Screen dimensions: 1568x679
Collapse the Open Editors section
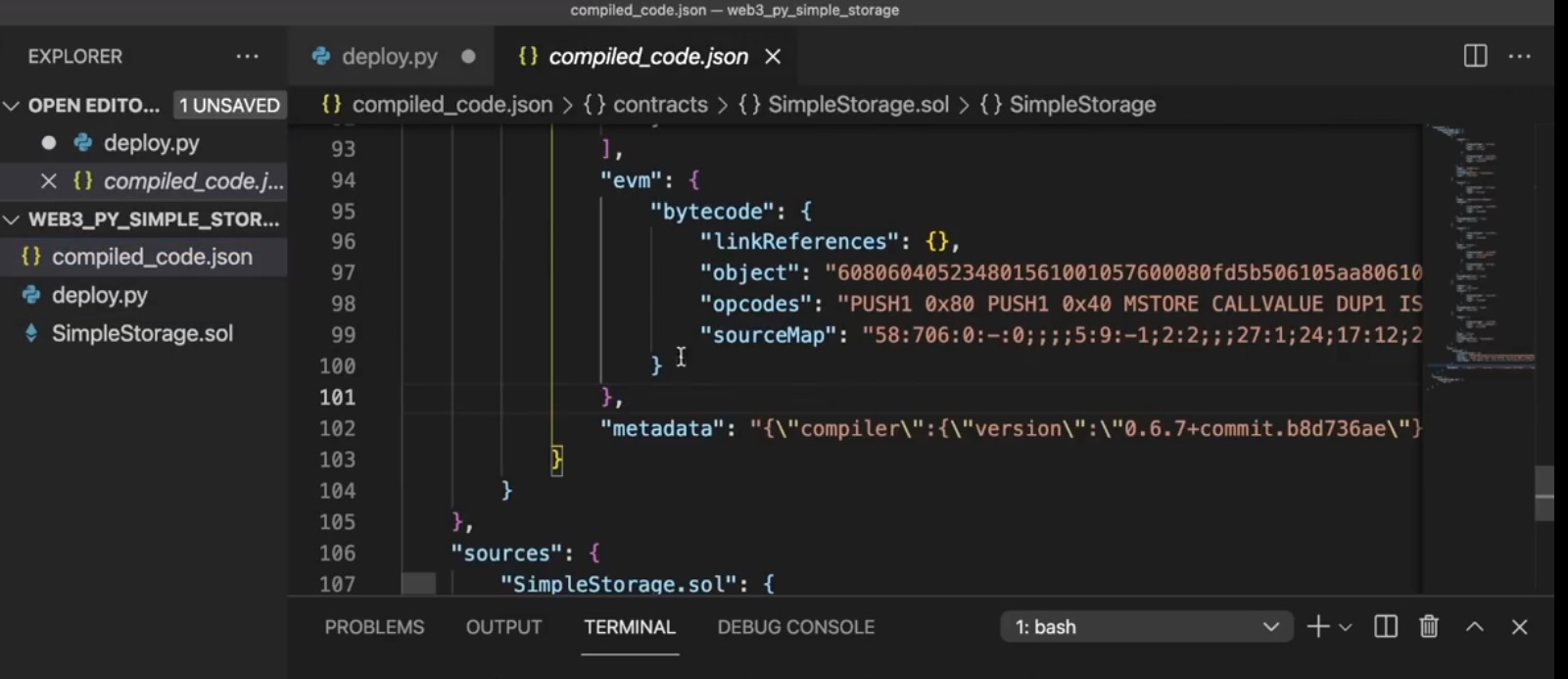click(12, 106)
